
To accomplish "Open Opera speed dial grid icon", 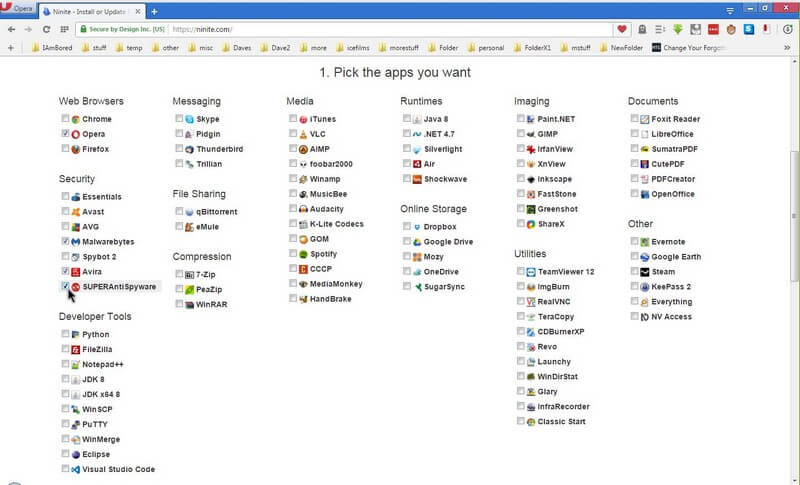I will tap(64, 30).
